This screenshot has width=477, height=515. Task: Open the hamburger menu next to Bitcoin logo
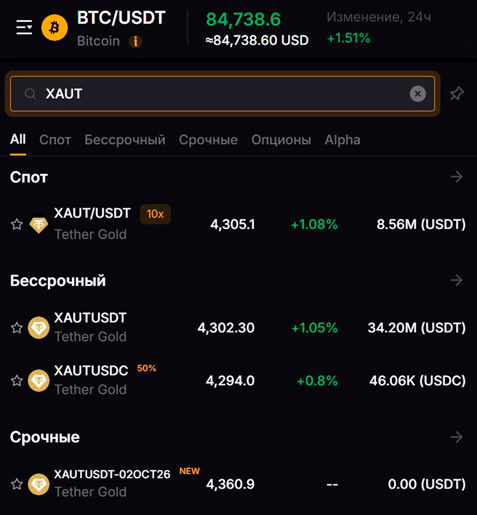pyautogui.click(x=24, y=27)
